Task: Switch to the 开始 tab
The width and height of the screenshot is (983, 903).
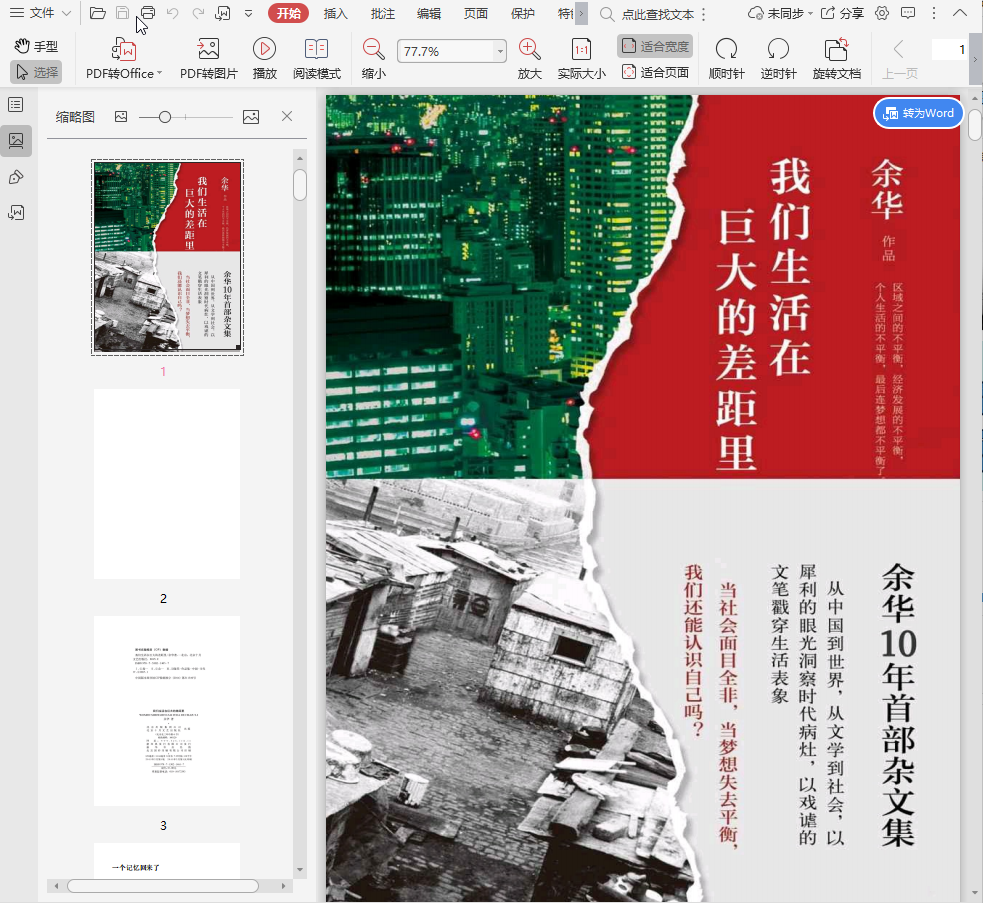Action: (x=288, y=13)
